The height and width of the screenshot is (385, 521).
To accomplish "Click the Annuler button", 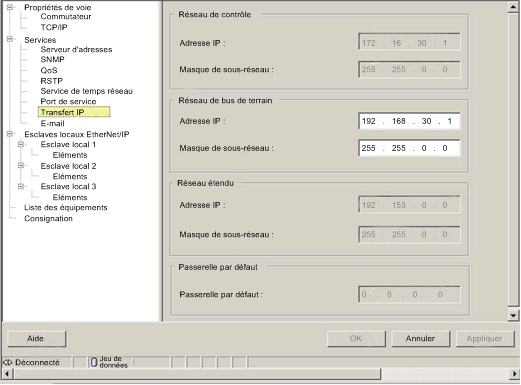I will click(x=420, y=339).
